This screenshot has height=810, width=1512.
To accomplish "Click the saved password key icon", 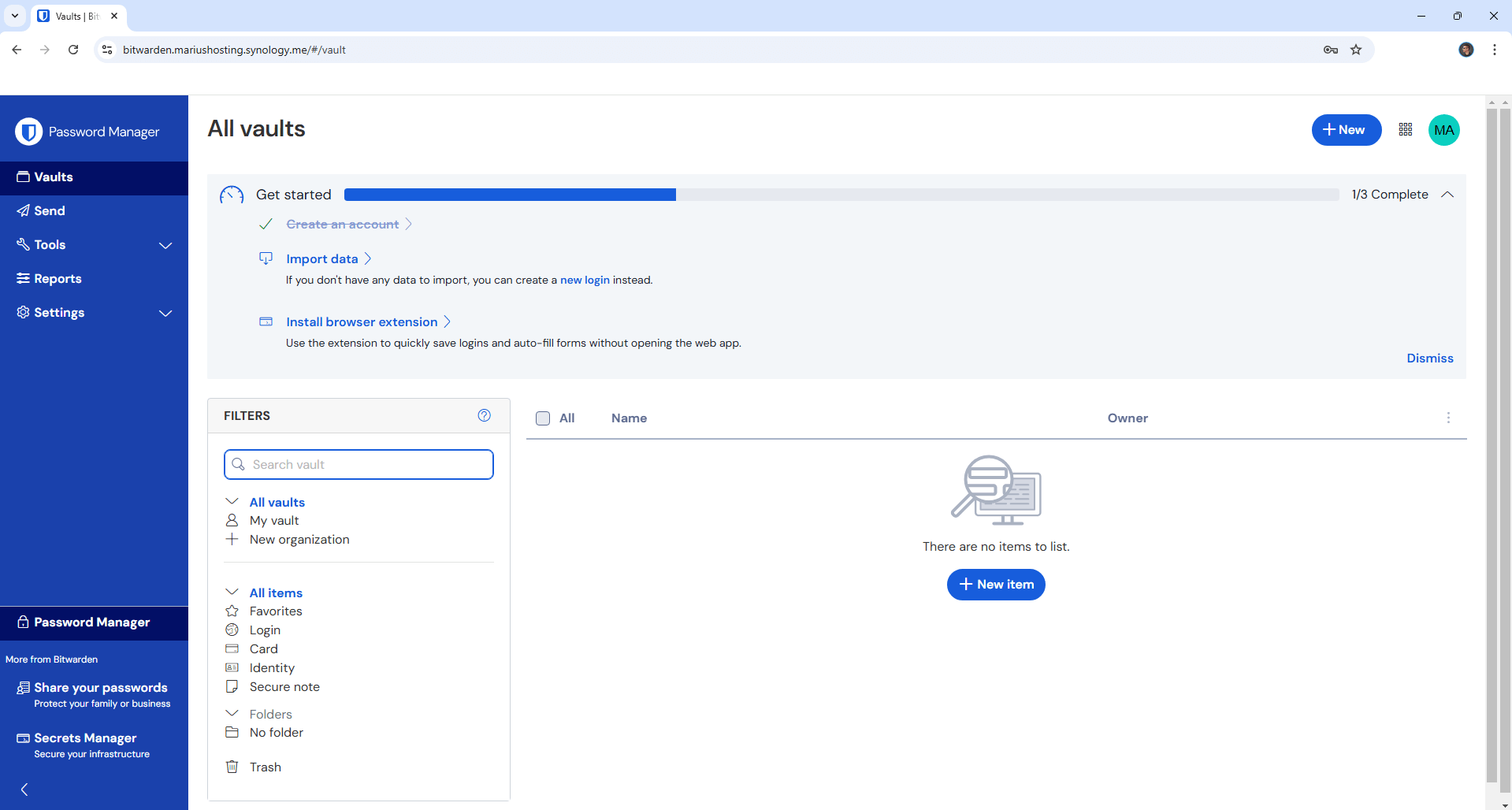I will coord(1331,50).
